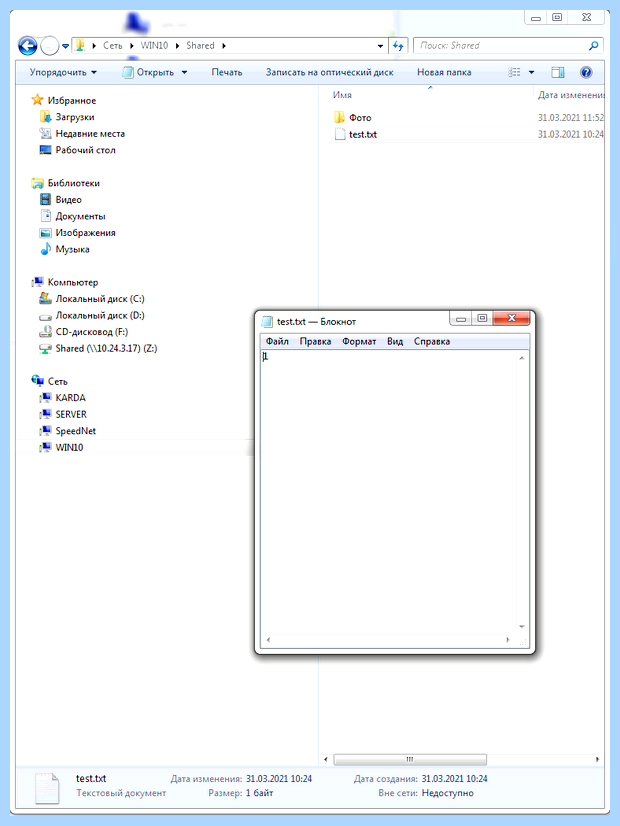Click the forward navigation arrow in Explorer

click(x=50, y=46)
